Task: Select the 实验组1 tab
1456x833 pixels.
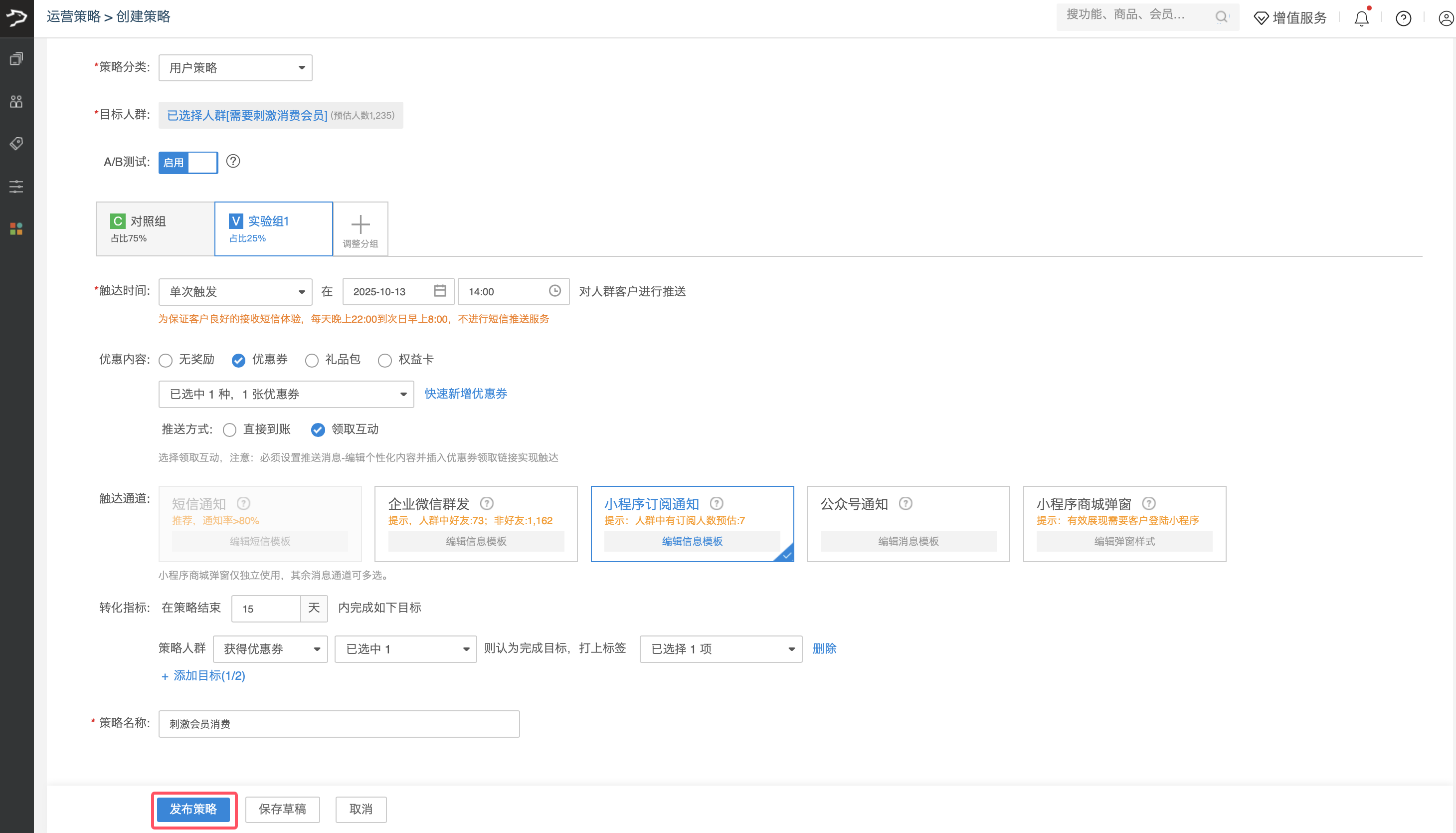Action: point(273,228)
